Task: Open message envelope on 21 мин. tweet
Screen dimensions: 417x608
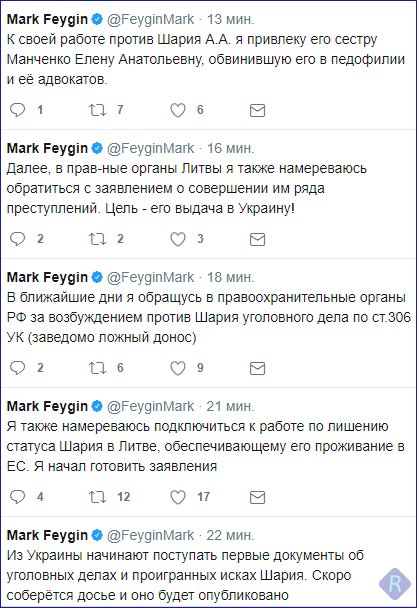Action: (x=257, y=498)
